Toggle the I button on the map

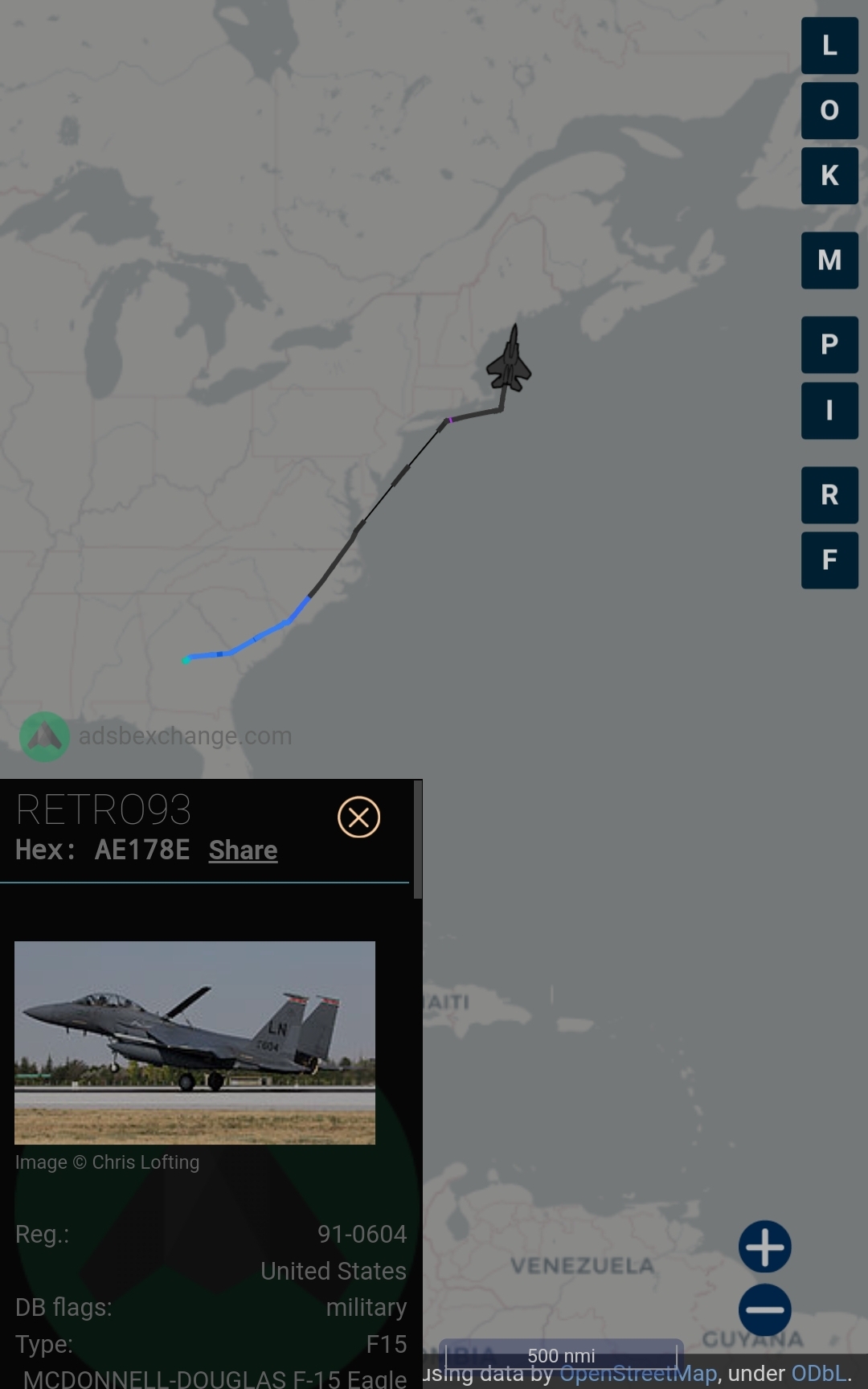[x=829, y=411]
